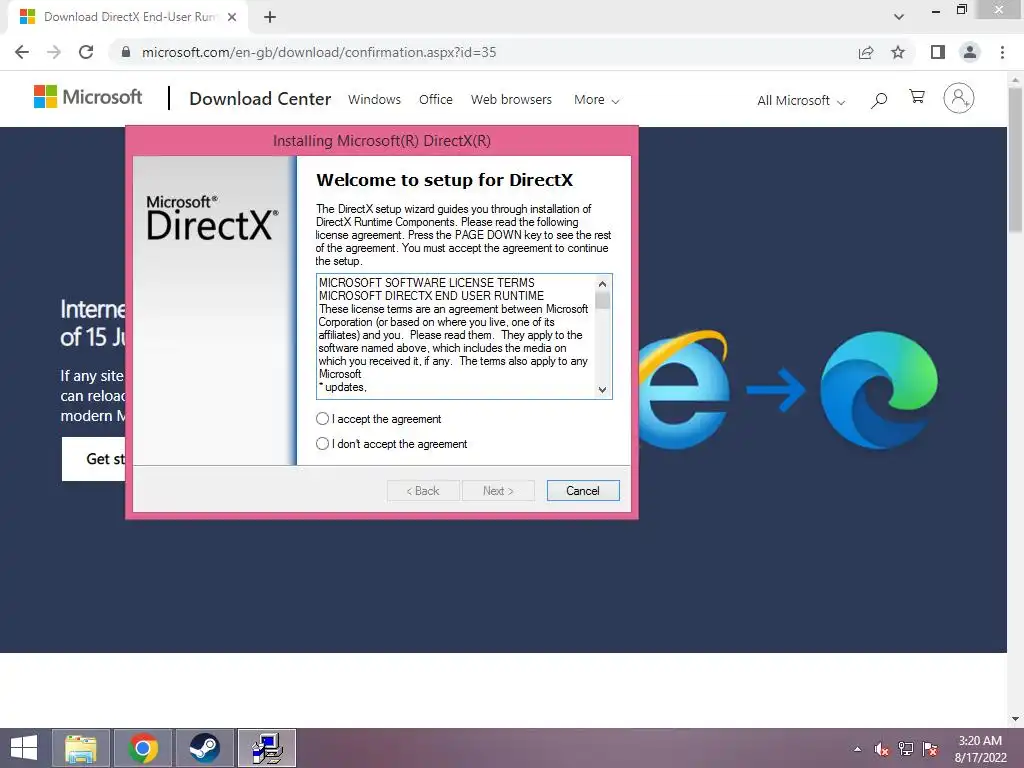
Task: Click page scrollbar down arrow
Action: tap(1015, 719)
